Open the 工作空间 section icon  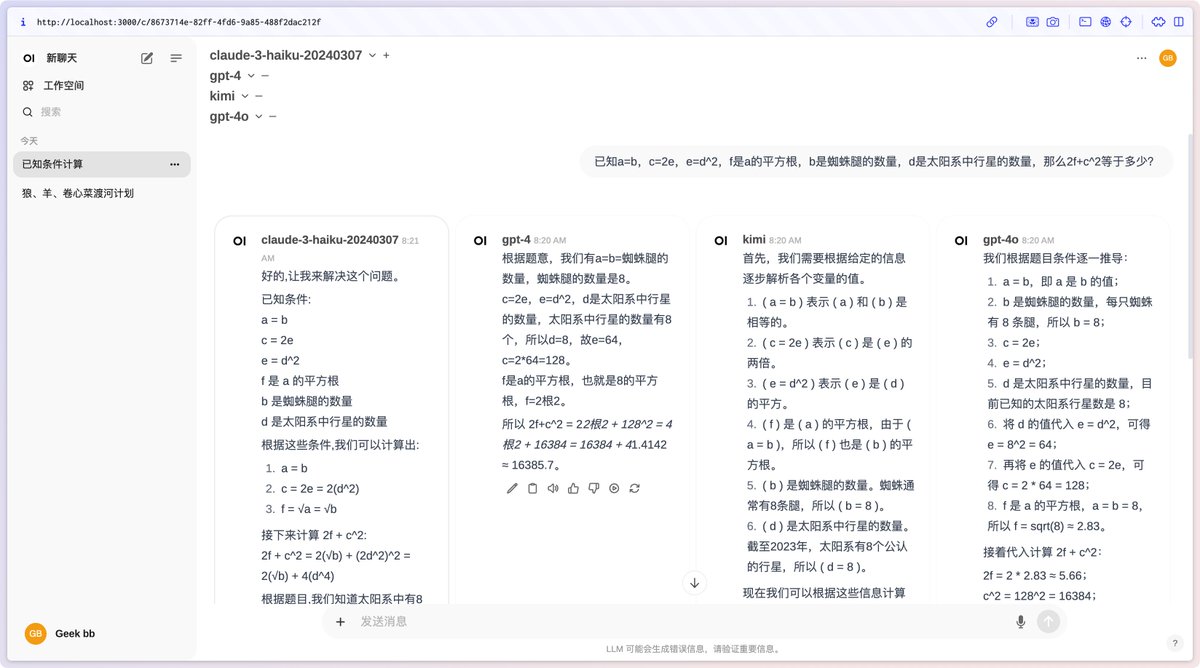coord(27,85)
